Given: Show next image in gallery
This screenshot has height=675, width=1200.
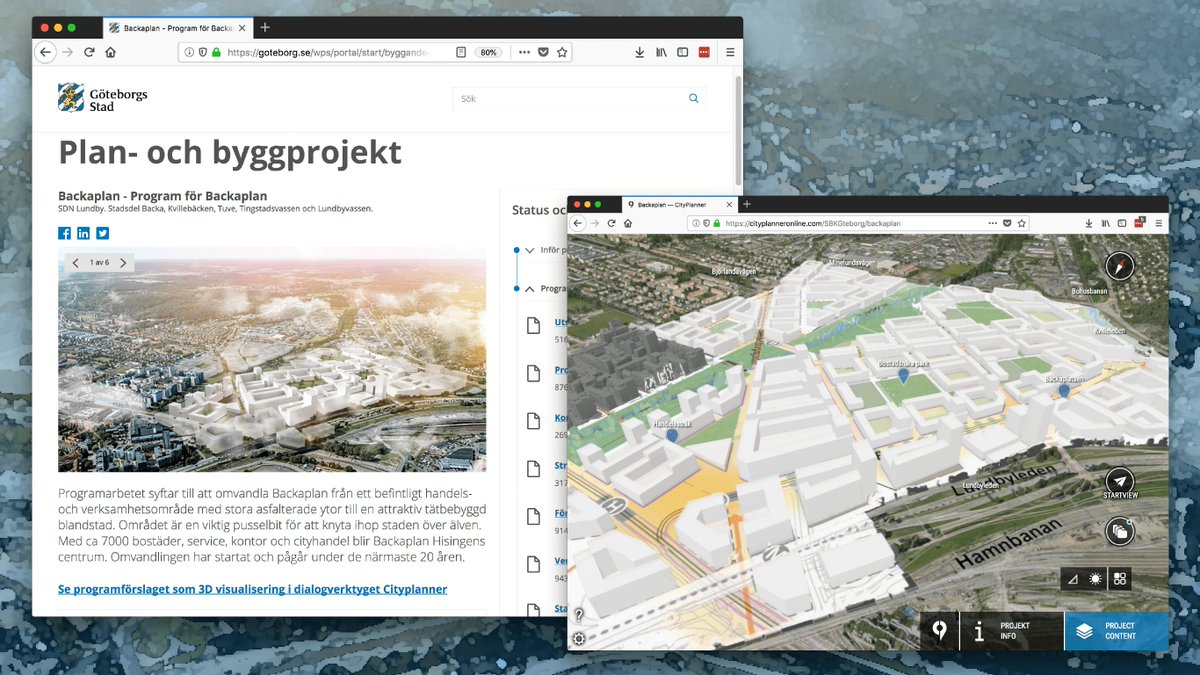Looking at the screenshot, I should [123, 263].
